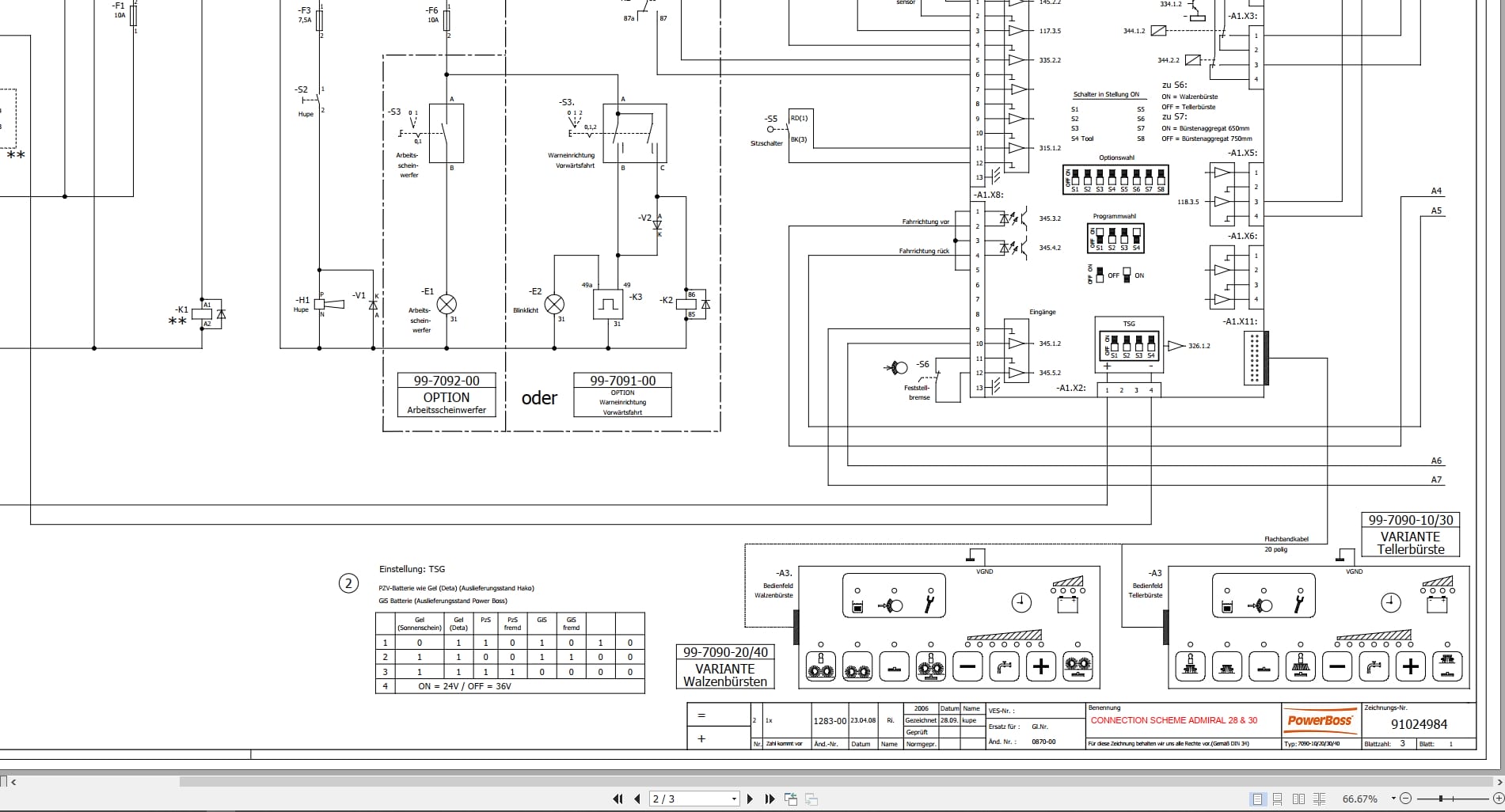This screenshot has width=1505, height=812.
Task: Switch to continuous facing pages layout icon
Action: (1318, 799)
